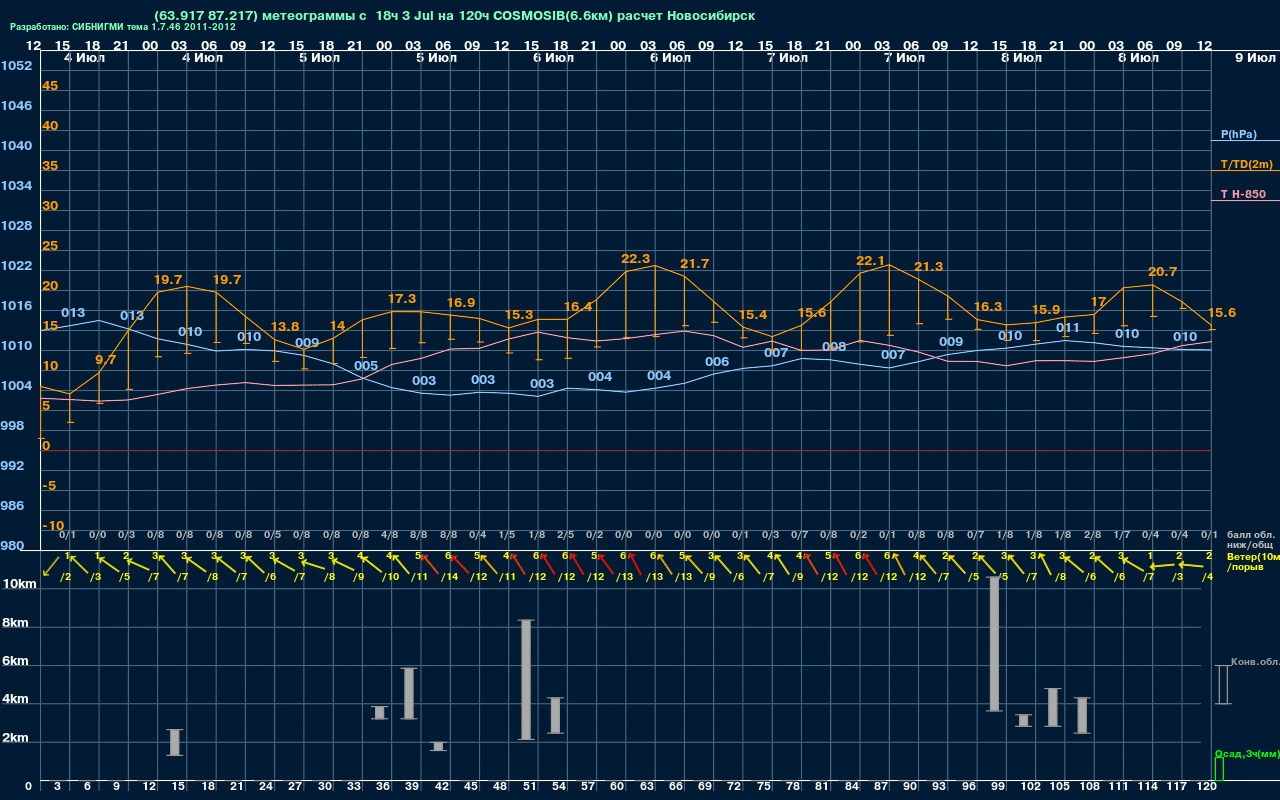Select the P(hPa) legend label
Image resolution: width=1280 pixels, height=800 pixels.
1239,134
